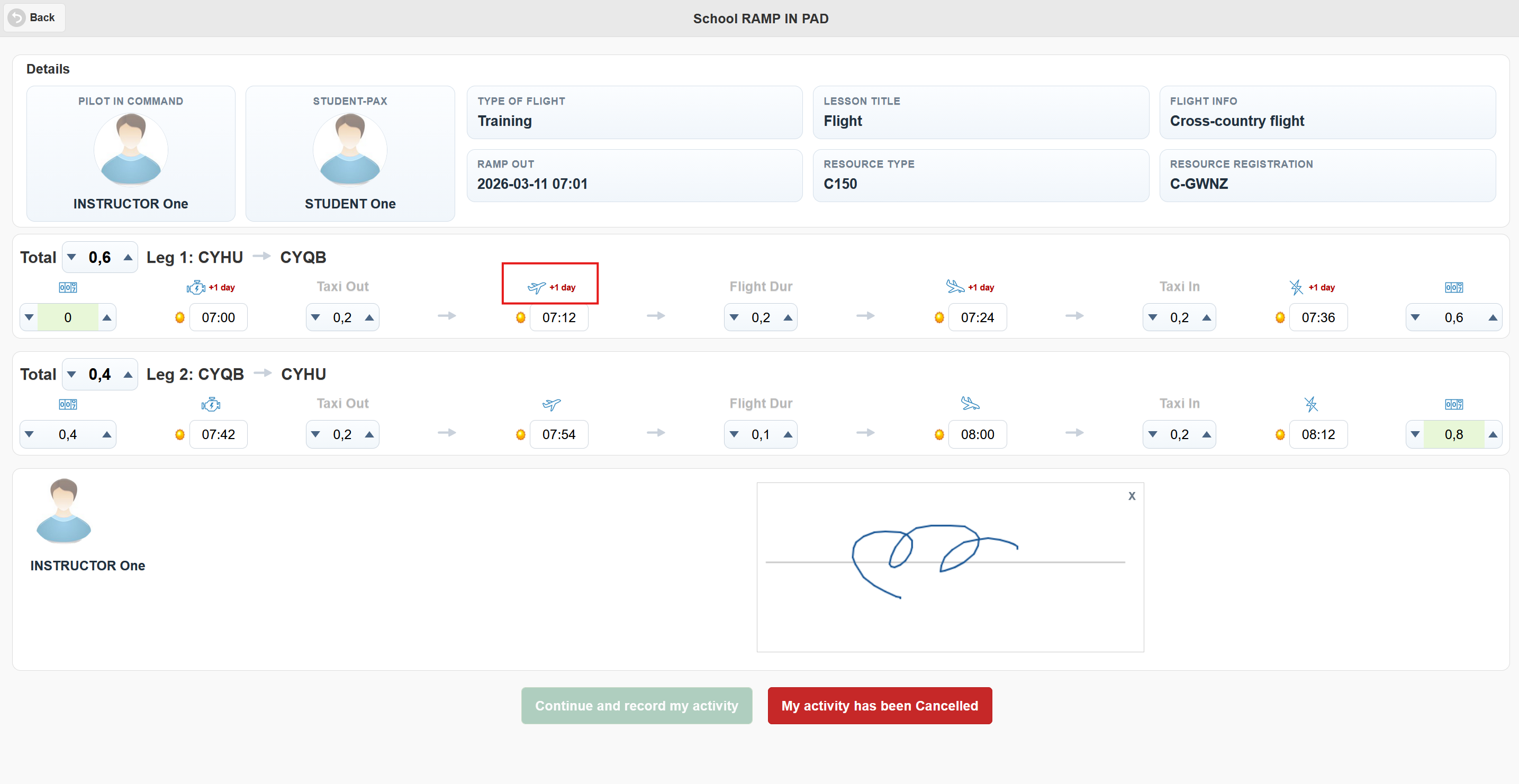
Task: Decrease Leg 2 Taxi In value
Action: coord(1153,435)
